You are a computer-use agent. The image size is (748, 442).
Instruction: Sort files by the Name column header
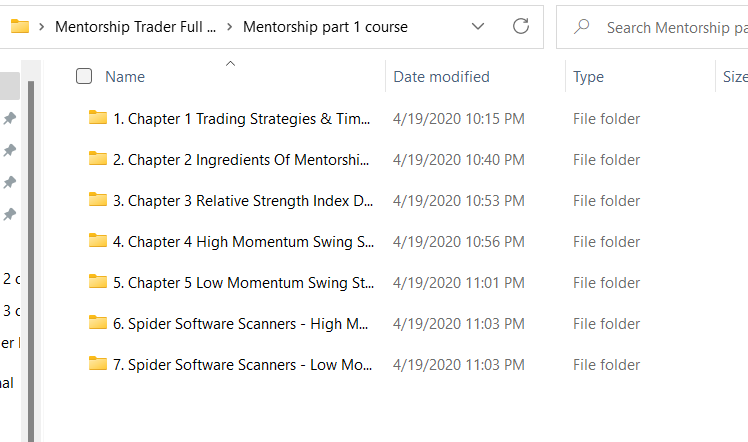pos(125,77)
